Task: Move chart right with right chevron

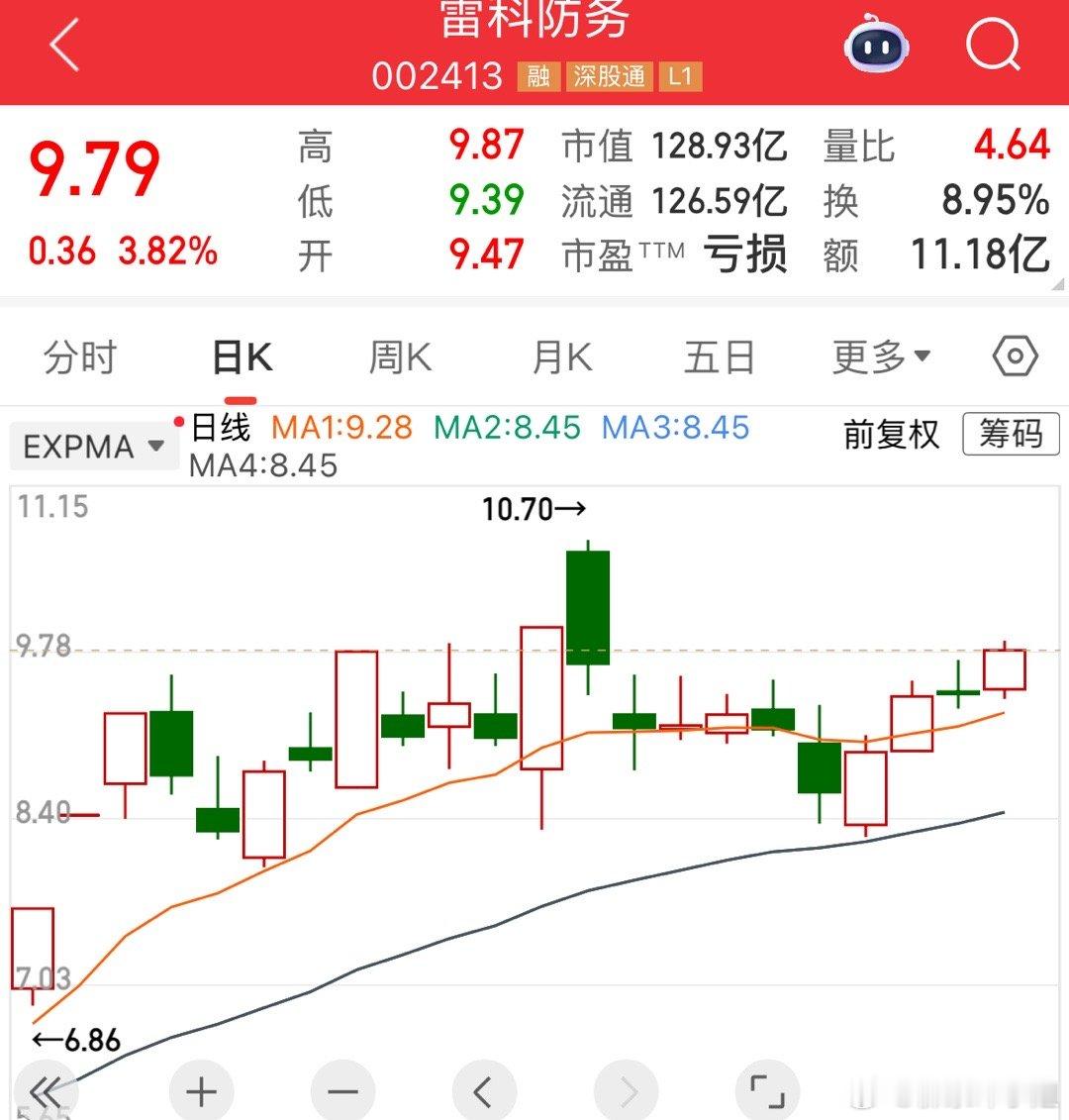Action: point(626,1091)
